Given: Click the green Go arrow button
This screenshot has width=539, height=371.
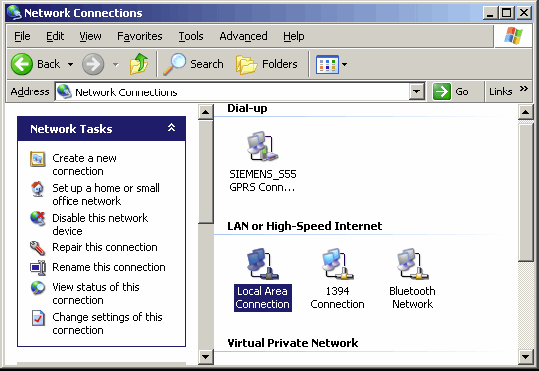Looking at the screenshot, I should pos(442,91).
